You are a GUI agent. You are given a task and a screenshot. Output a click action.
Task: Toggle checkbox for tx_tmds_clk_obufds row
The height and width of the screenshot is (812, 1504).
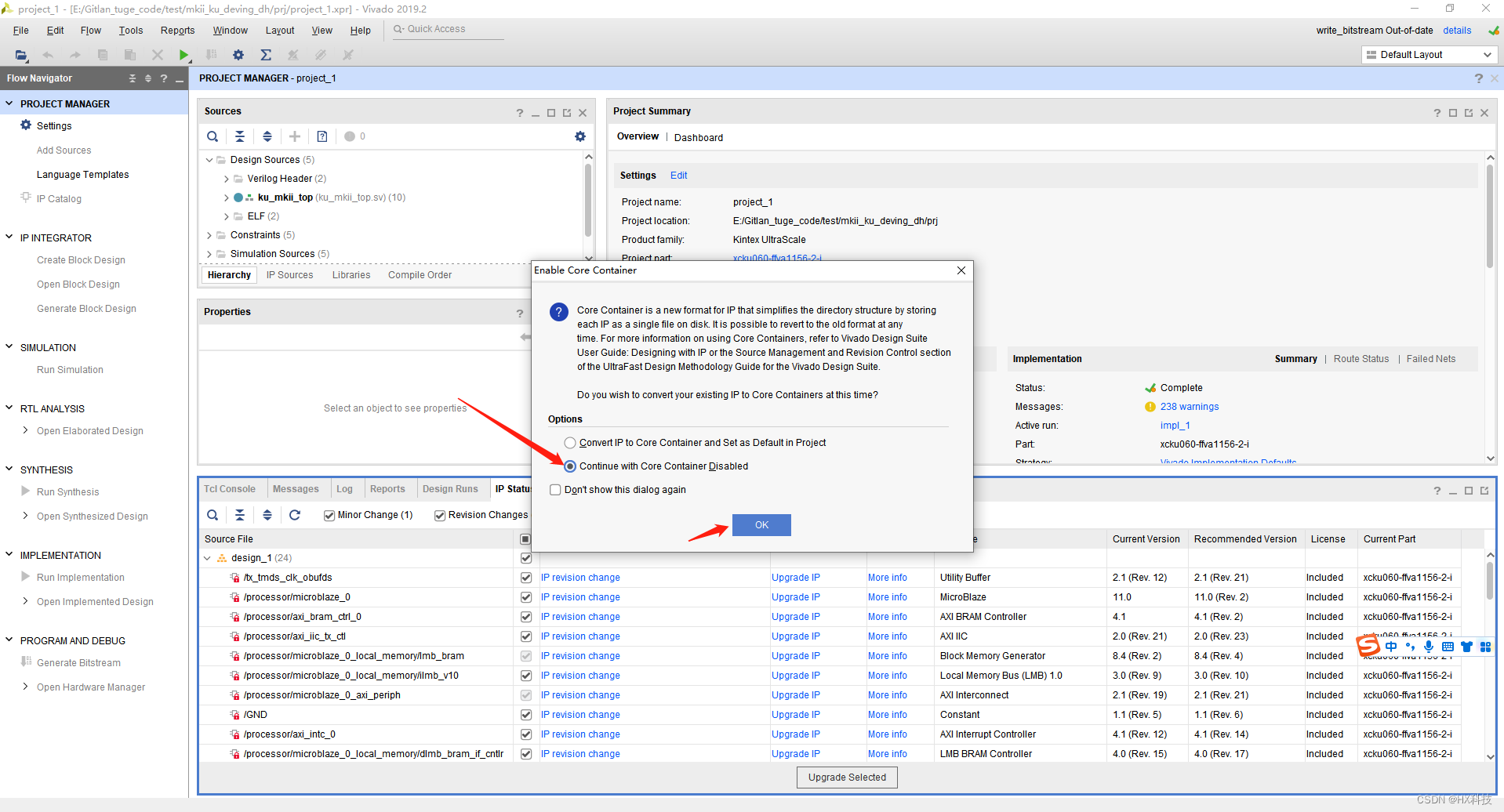(x=526, y=578)
